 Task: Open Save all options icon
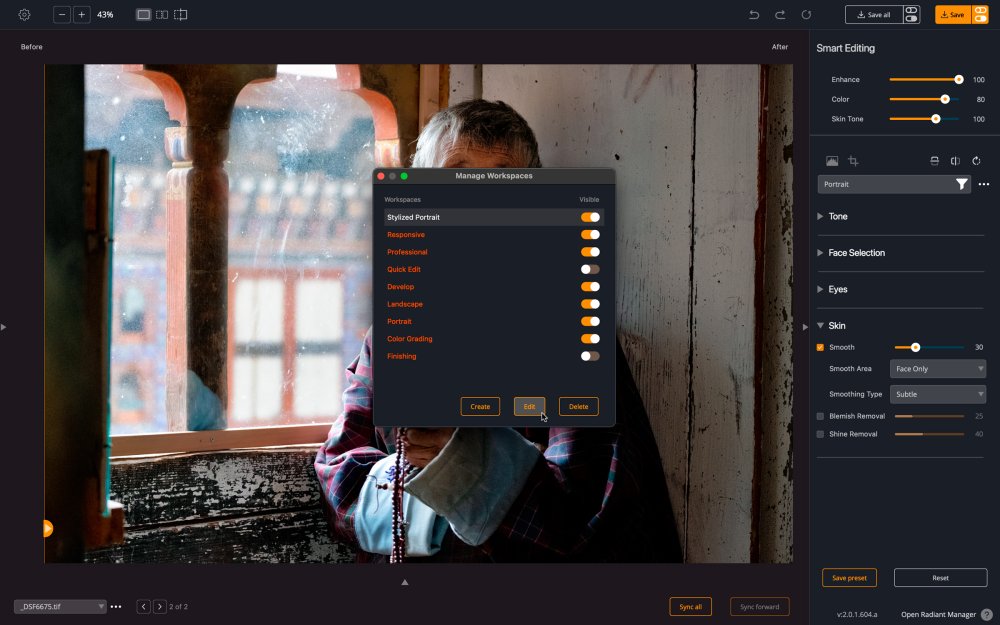pos(911,14)
